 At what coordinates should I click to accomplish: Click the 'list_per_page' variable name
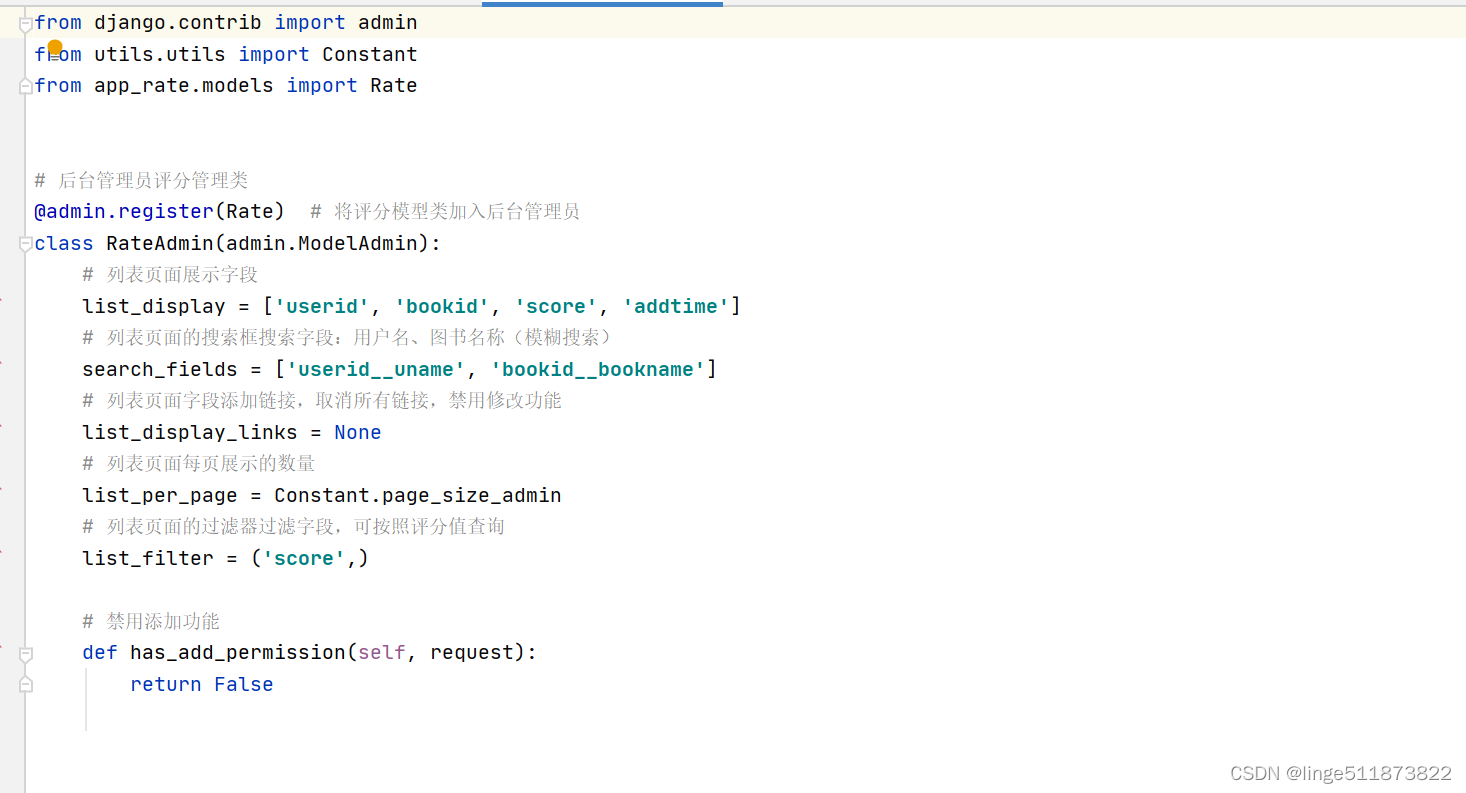(x=160, y=495)
